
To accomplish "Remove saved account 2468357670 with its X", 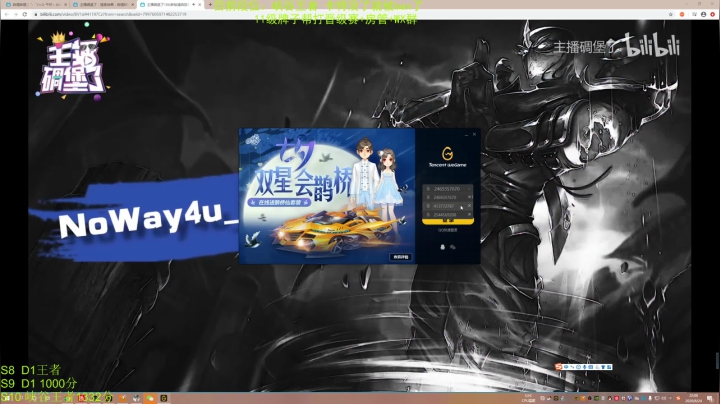I will [469, 197].
